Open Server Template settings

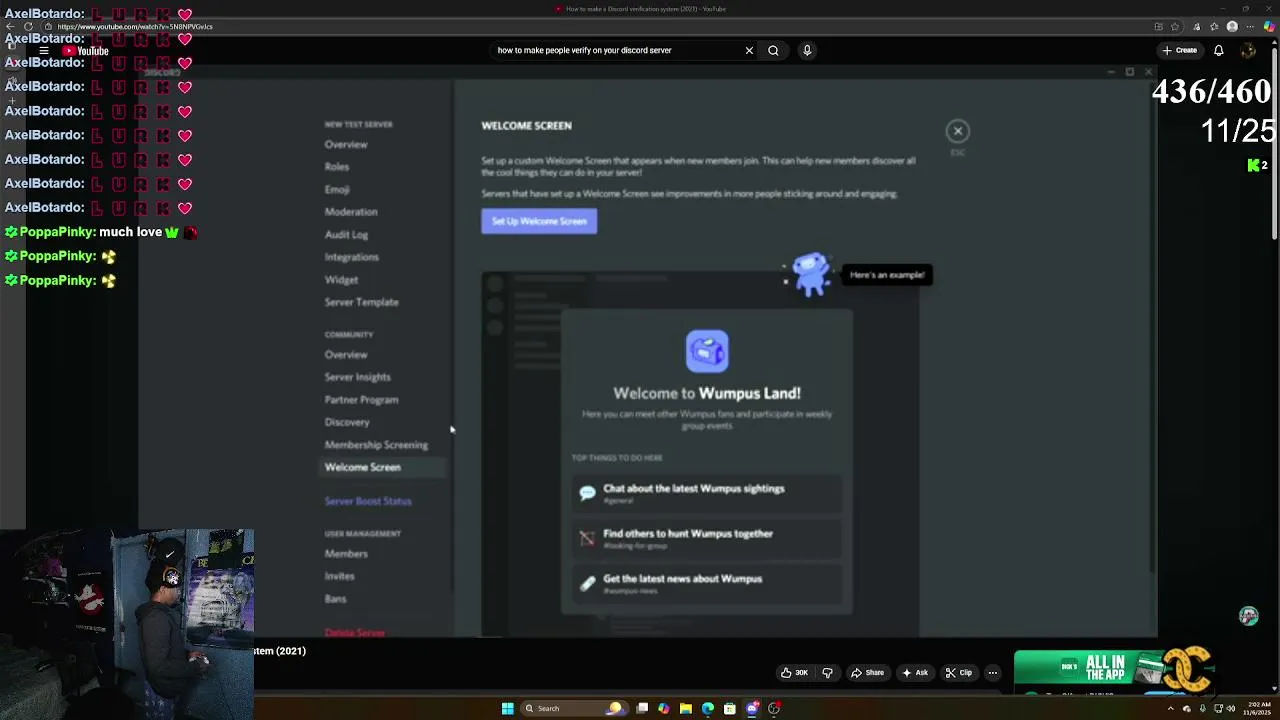pyautogui.click(x=361, y=302)
